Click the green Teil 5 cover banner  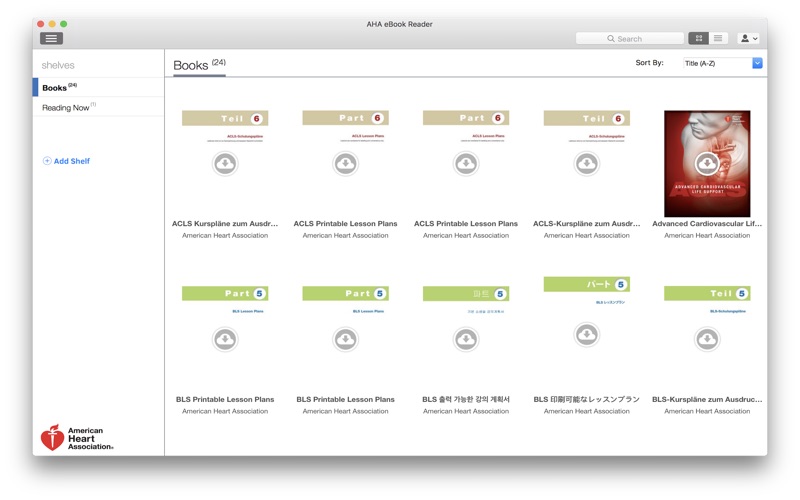tap(707, 293)
